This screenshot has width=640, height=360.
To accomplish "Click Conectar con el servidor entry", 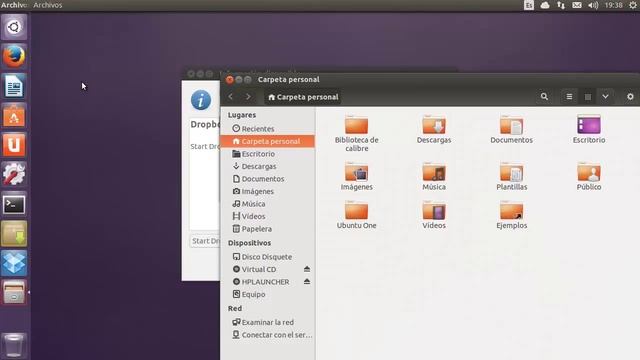I will (x=267, y=335).
